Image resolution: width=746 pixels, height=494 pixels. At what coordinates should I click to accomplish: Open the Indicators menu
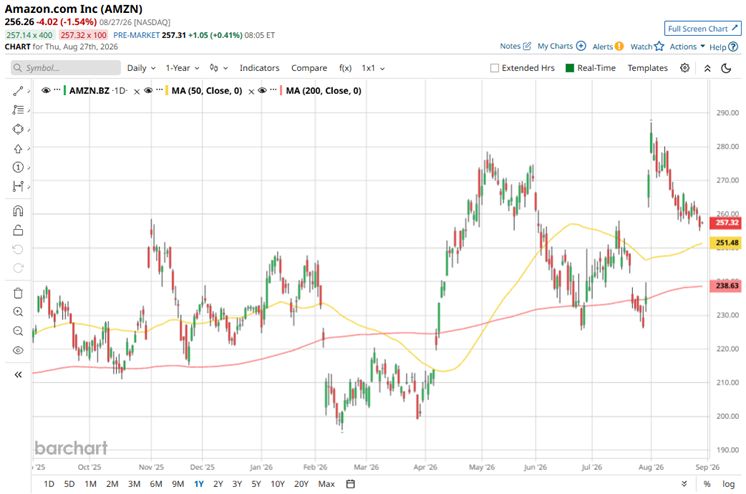pyautogui.click(x=259, y=68)
